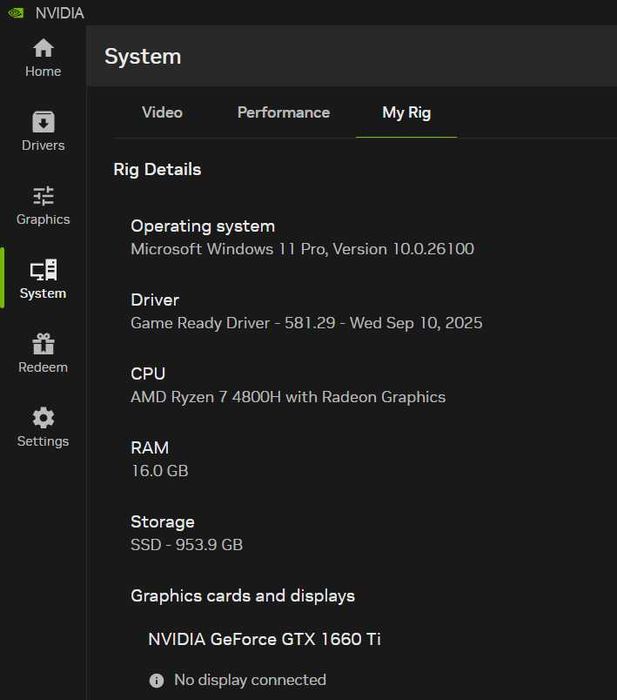
Task: Select the Microsoft Windows 11 Pro version text
Action: [x=302, y=249]
